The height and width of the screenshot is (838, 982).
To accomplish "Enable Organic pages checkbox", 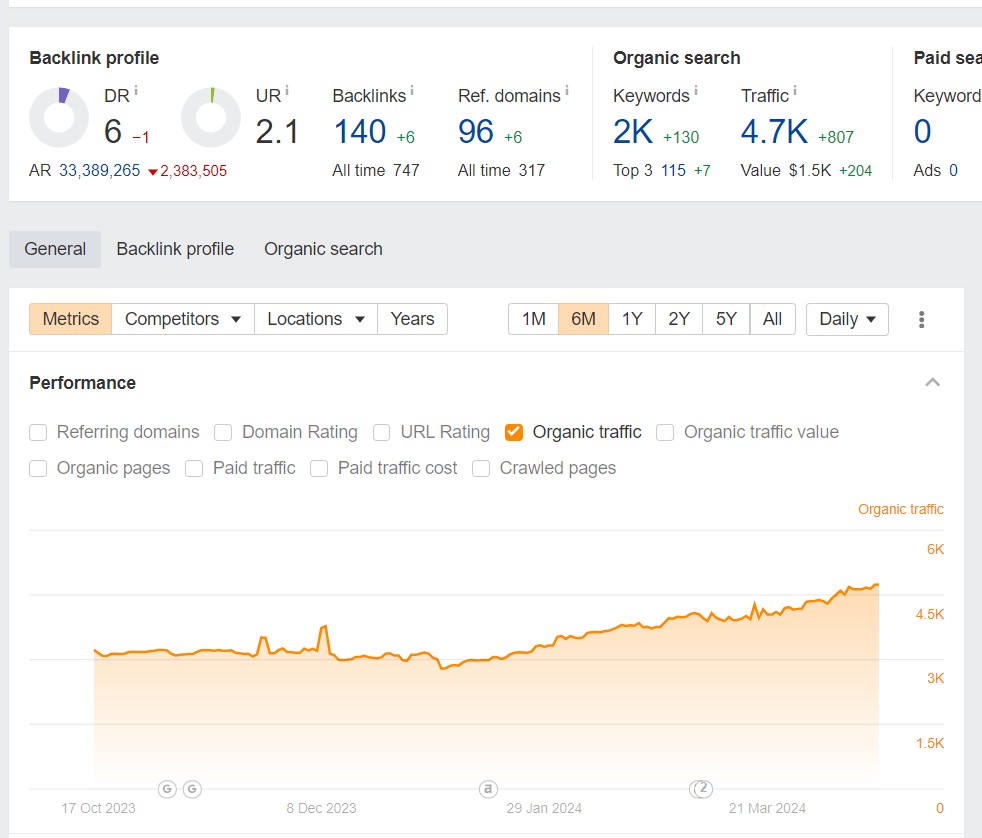I will click(x=38, y=468).
